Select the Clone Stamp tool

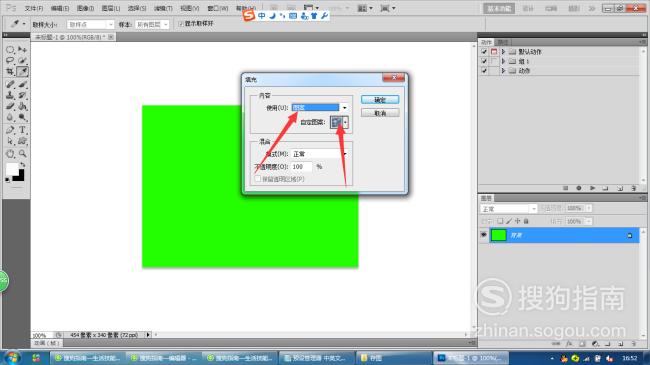(10, 95)
